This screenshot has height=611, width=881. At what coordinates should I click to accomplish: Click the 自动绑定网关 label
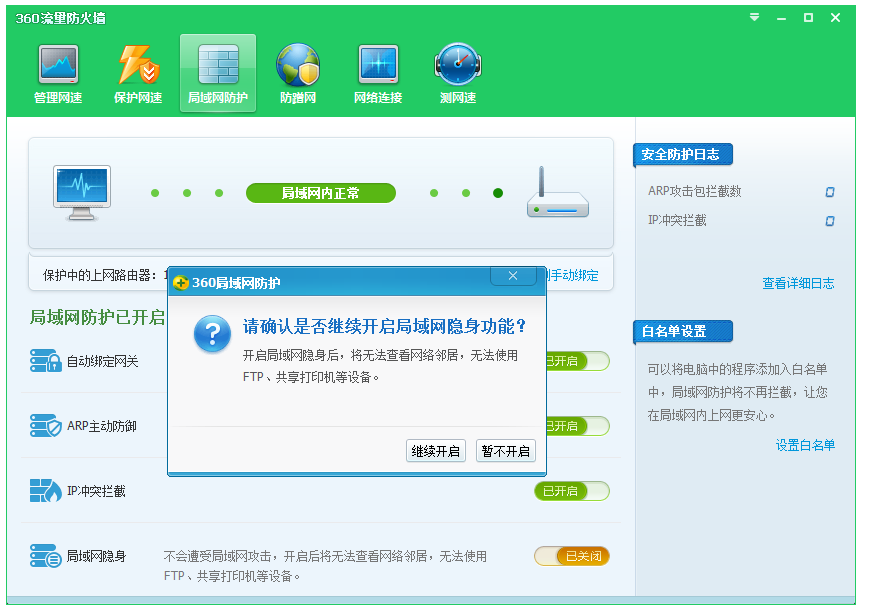[x=102, y=361]
